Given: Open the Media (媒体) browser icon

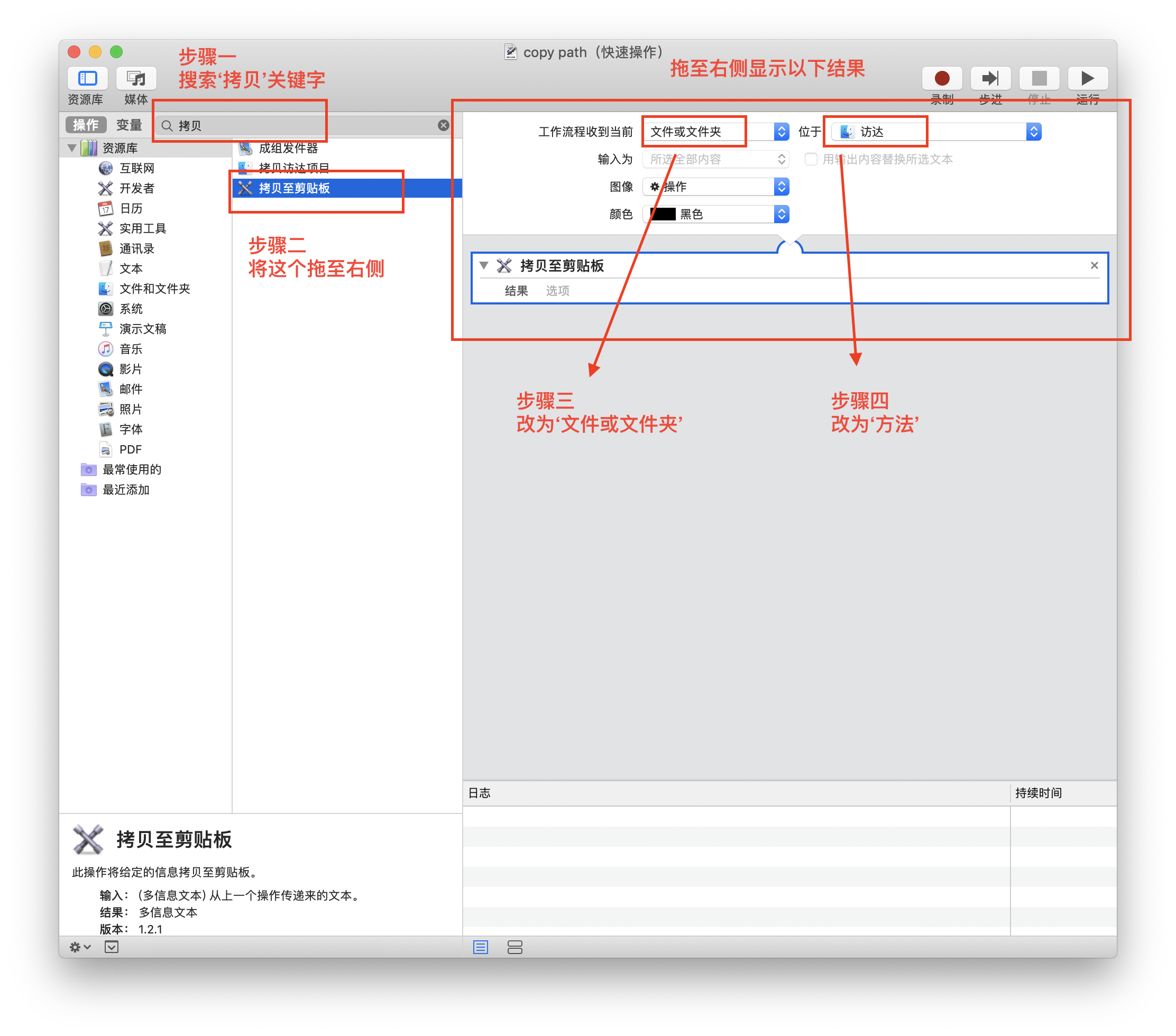Looking at the screenshot, I should coord(136,78).
